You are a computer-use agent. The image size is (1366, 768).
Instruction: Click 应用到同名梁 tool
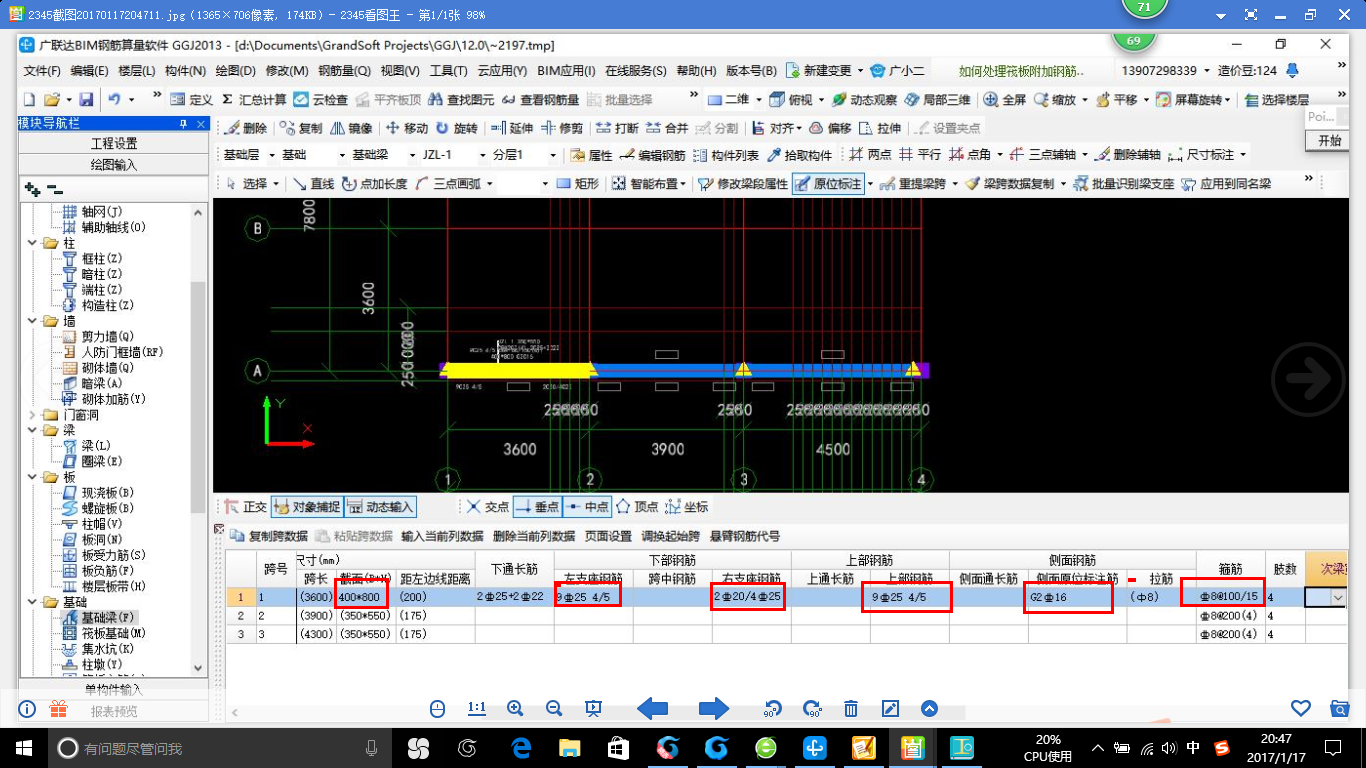click(x=1226, y=183)
